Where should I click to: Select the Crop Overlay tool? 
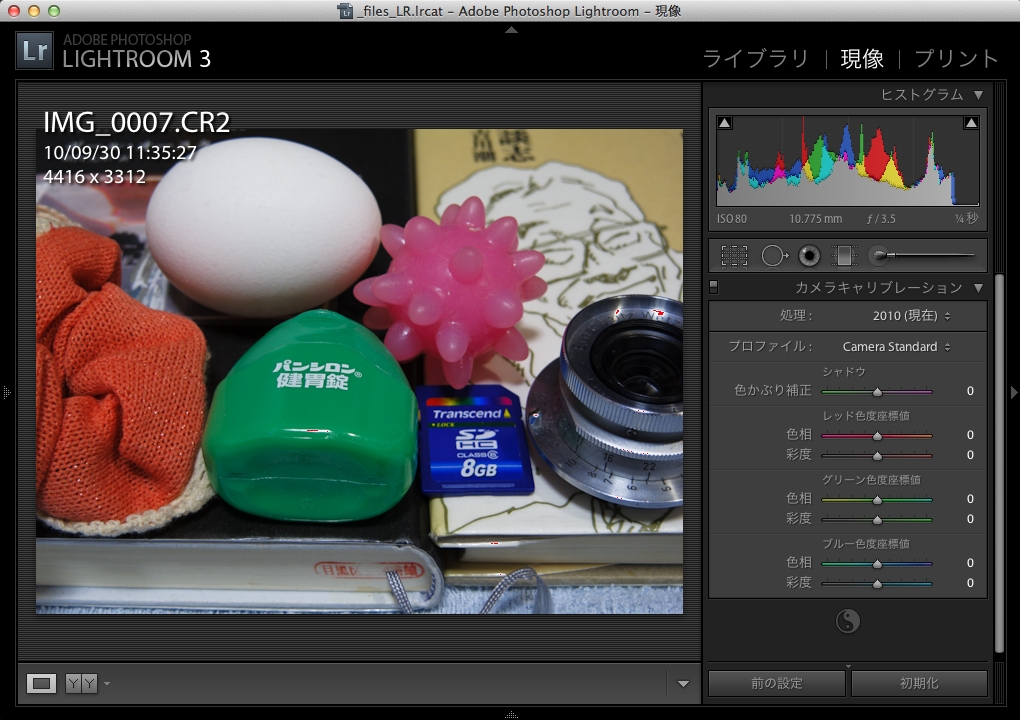(734, 256)
